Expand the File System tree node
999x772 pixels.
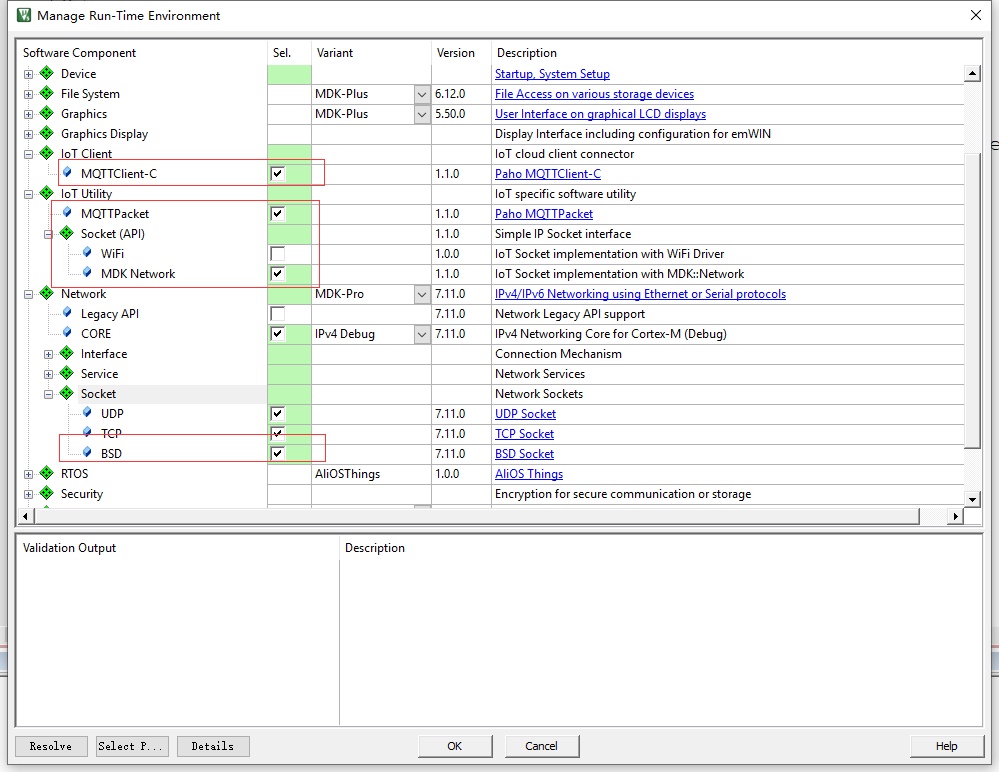point(29,94)
